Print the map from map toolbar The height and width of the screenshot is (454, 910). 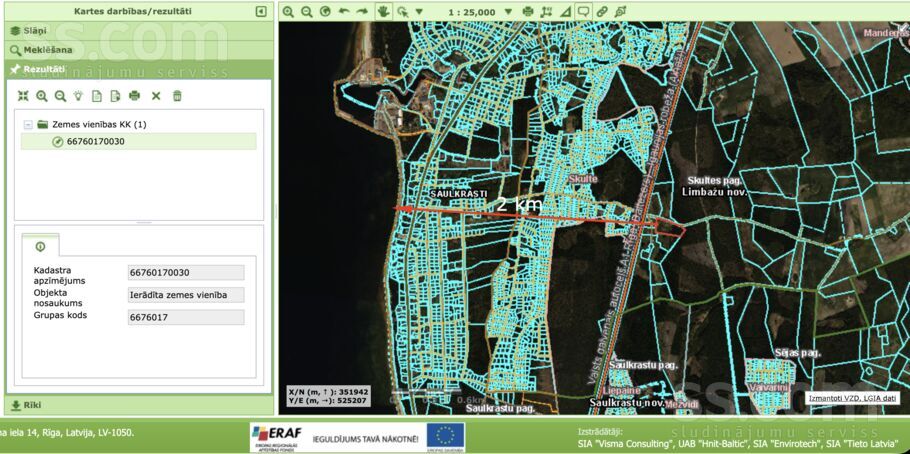pos(528,12)
